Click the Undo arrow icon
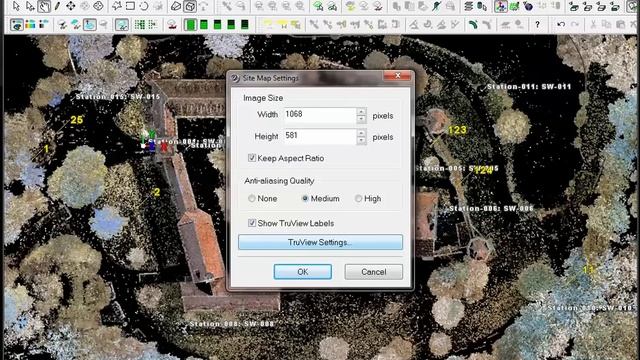This screenshot has width=640, height=360. (561, 25)
